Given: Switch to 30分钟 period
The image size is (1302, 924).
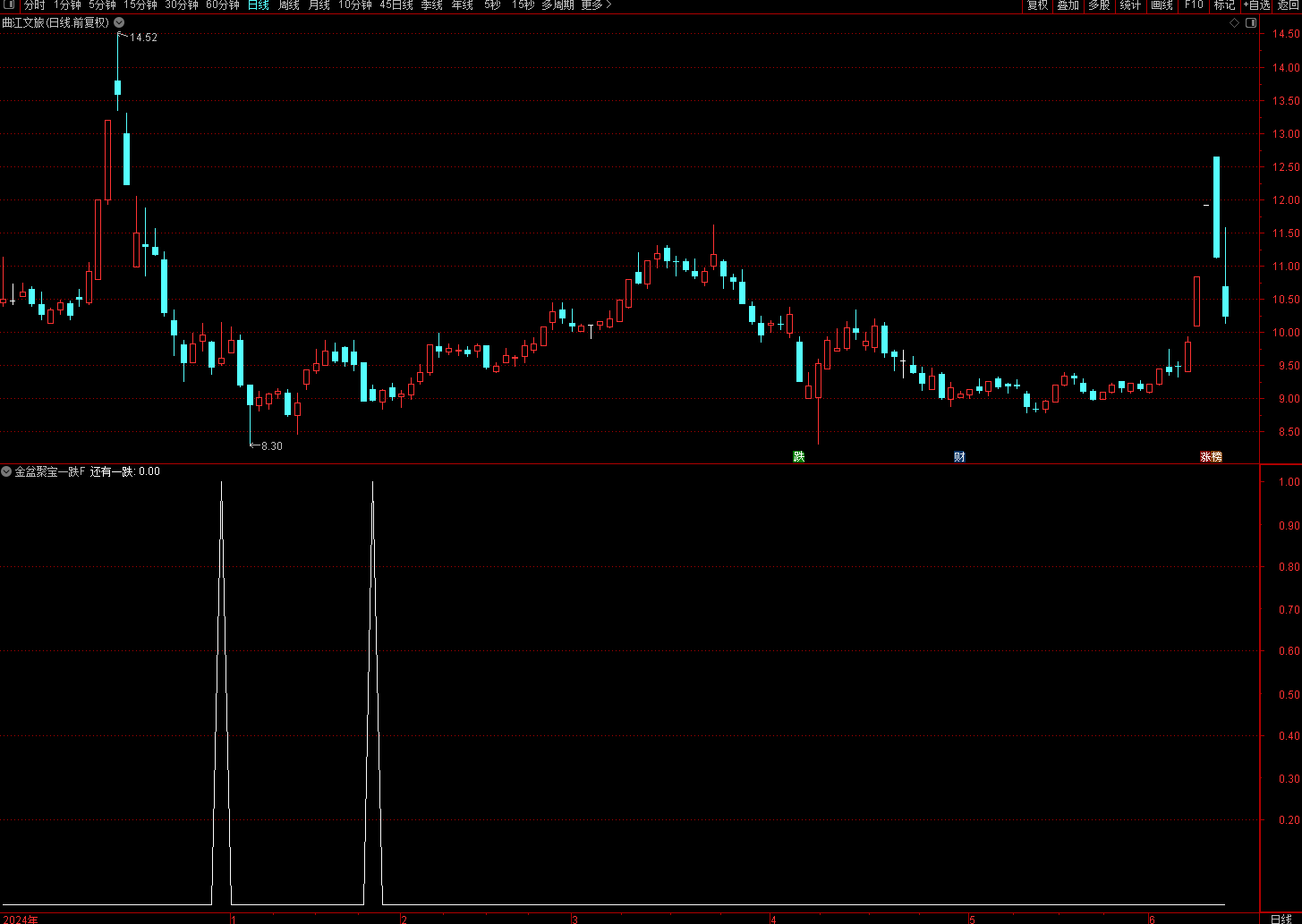Looking at the screenshot, I should 182,5.
